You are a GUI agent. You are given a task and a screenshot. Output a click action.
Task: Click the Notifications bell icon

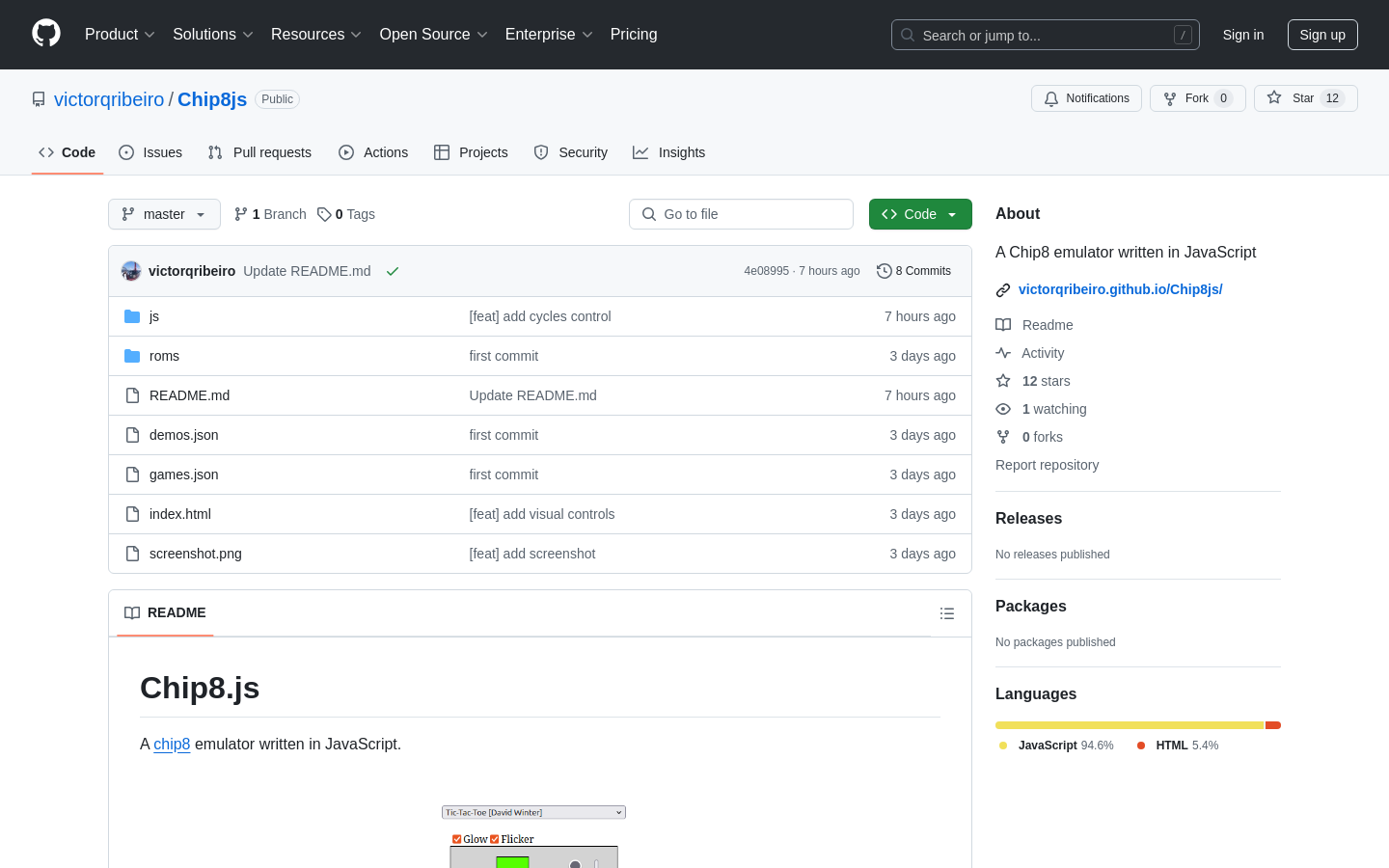click(1051, 98)
